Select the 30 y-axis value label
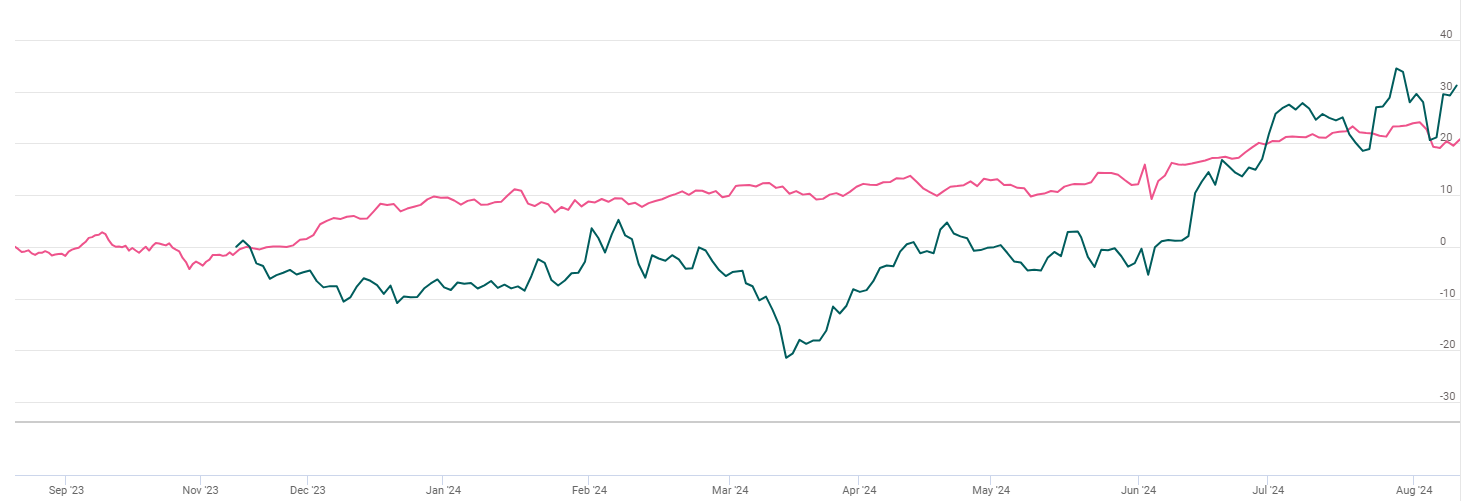 click(x=1445, y=86)
